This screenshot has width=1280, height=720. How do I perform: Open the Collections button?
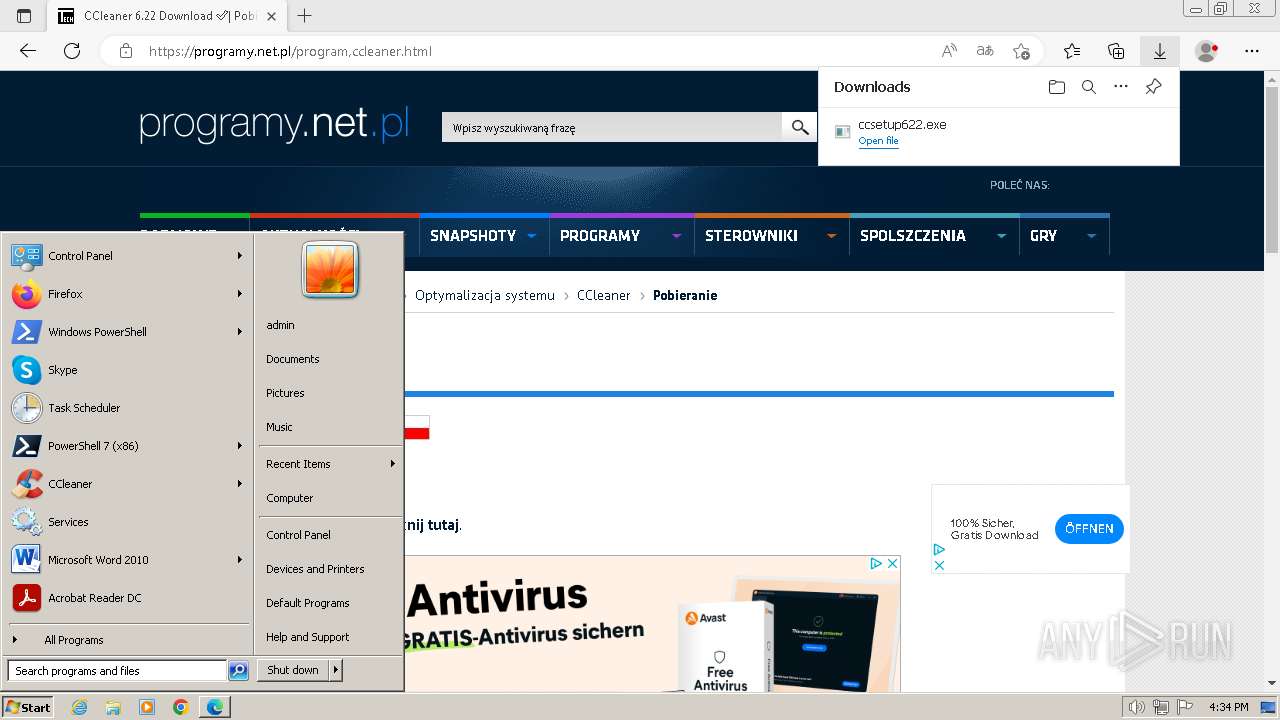(x=1116, y=51)
